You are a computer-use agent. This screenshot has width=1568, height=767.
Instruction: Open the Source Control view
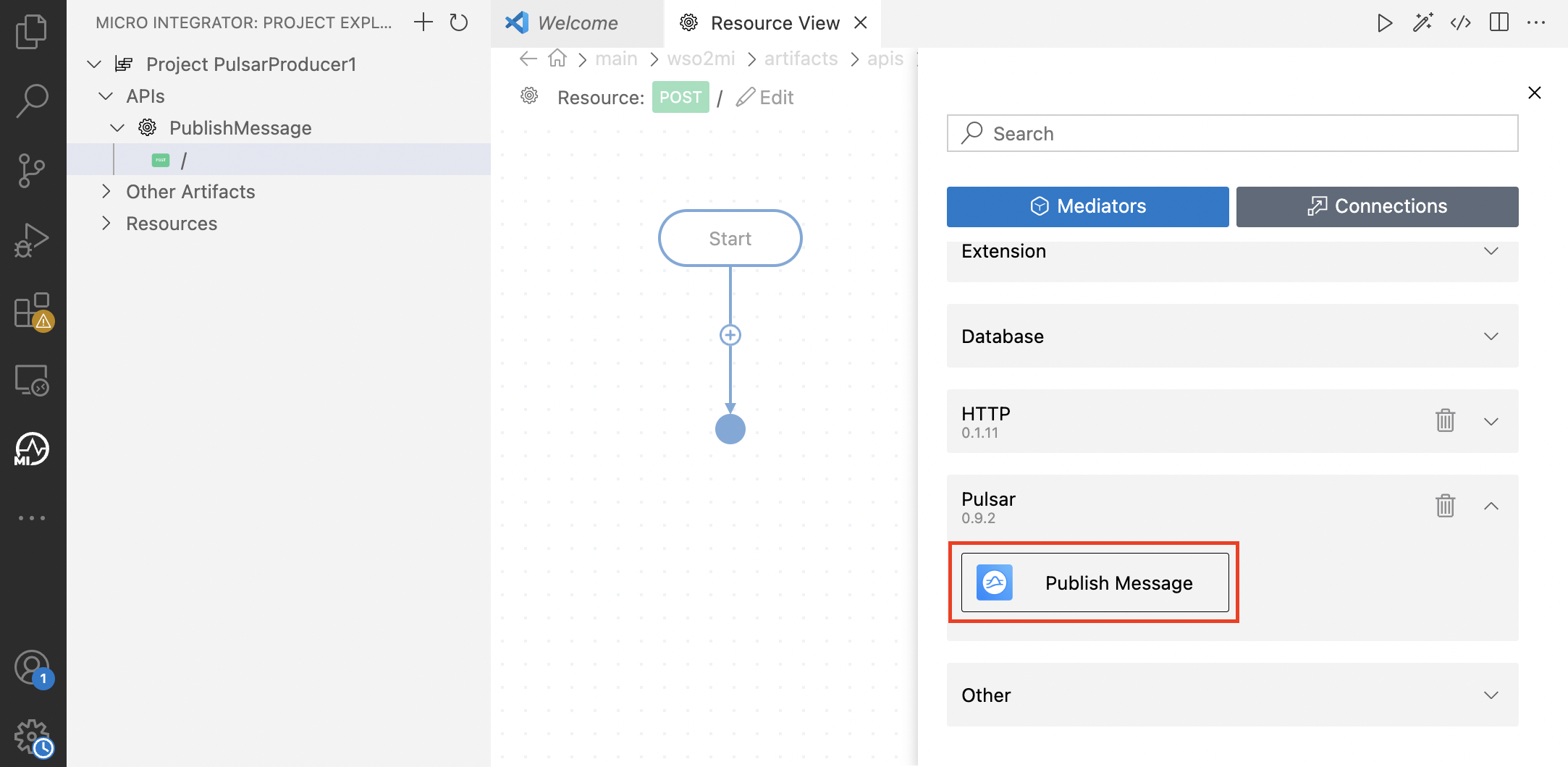(32, 171)
